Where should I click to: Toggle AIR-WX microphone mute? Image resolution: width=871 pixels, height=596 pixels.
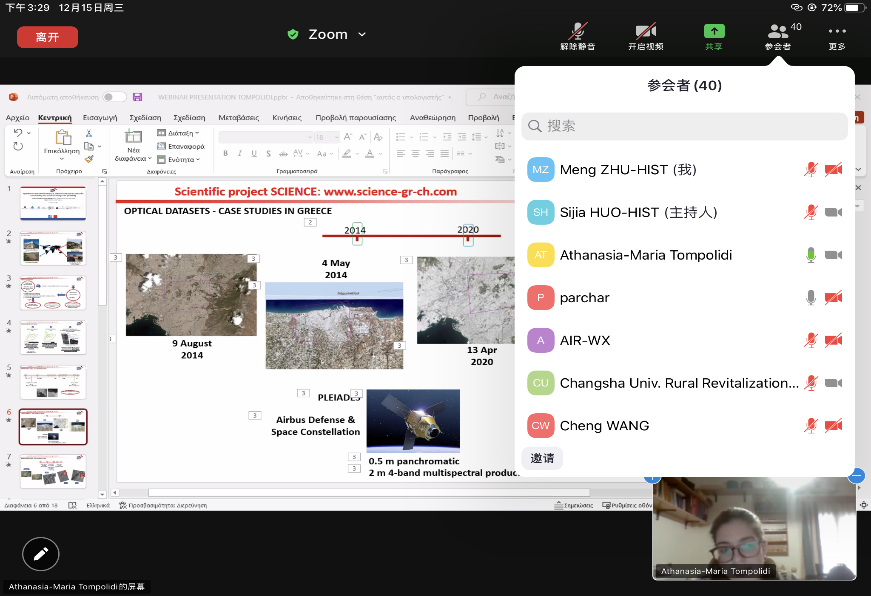click(x=810, y=340)
